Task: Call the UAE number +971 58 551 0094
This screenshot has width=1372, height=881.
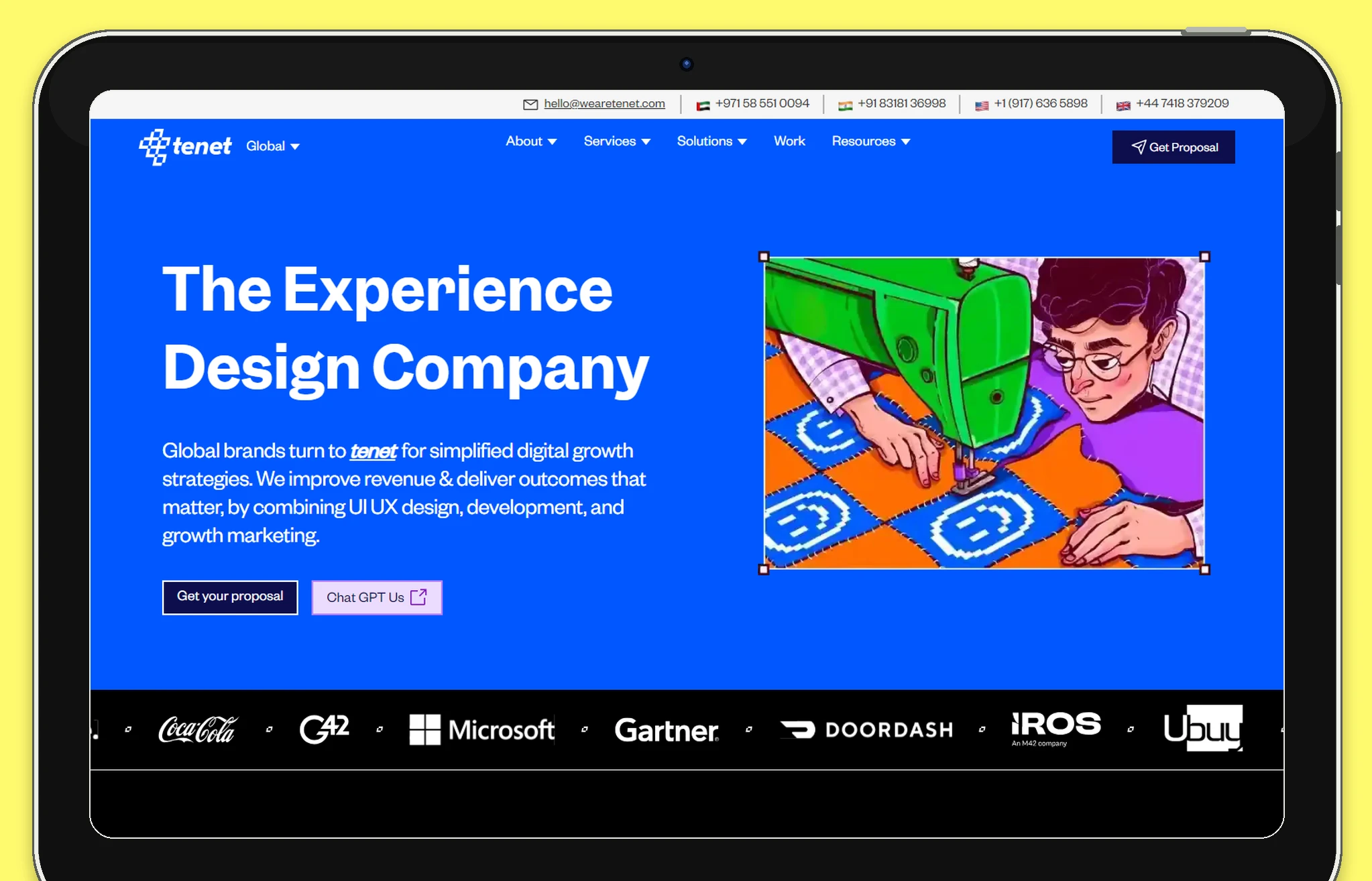Action: [762, 103]
